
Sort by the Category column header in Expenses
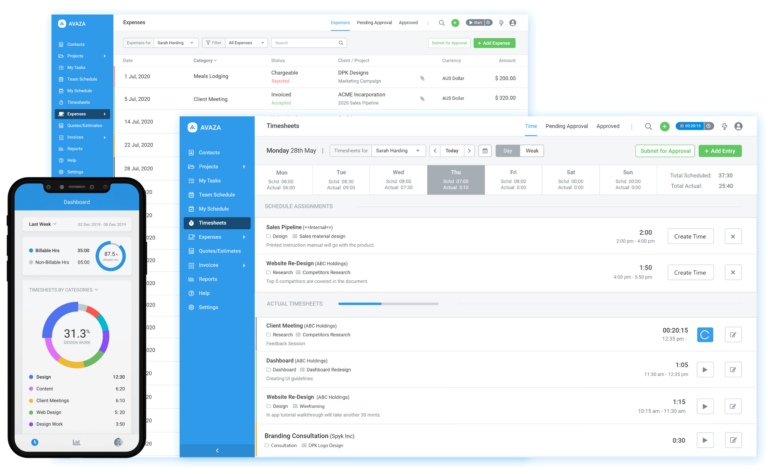[x=205, y=61]
